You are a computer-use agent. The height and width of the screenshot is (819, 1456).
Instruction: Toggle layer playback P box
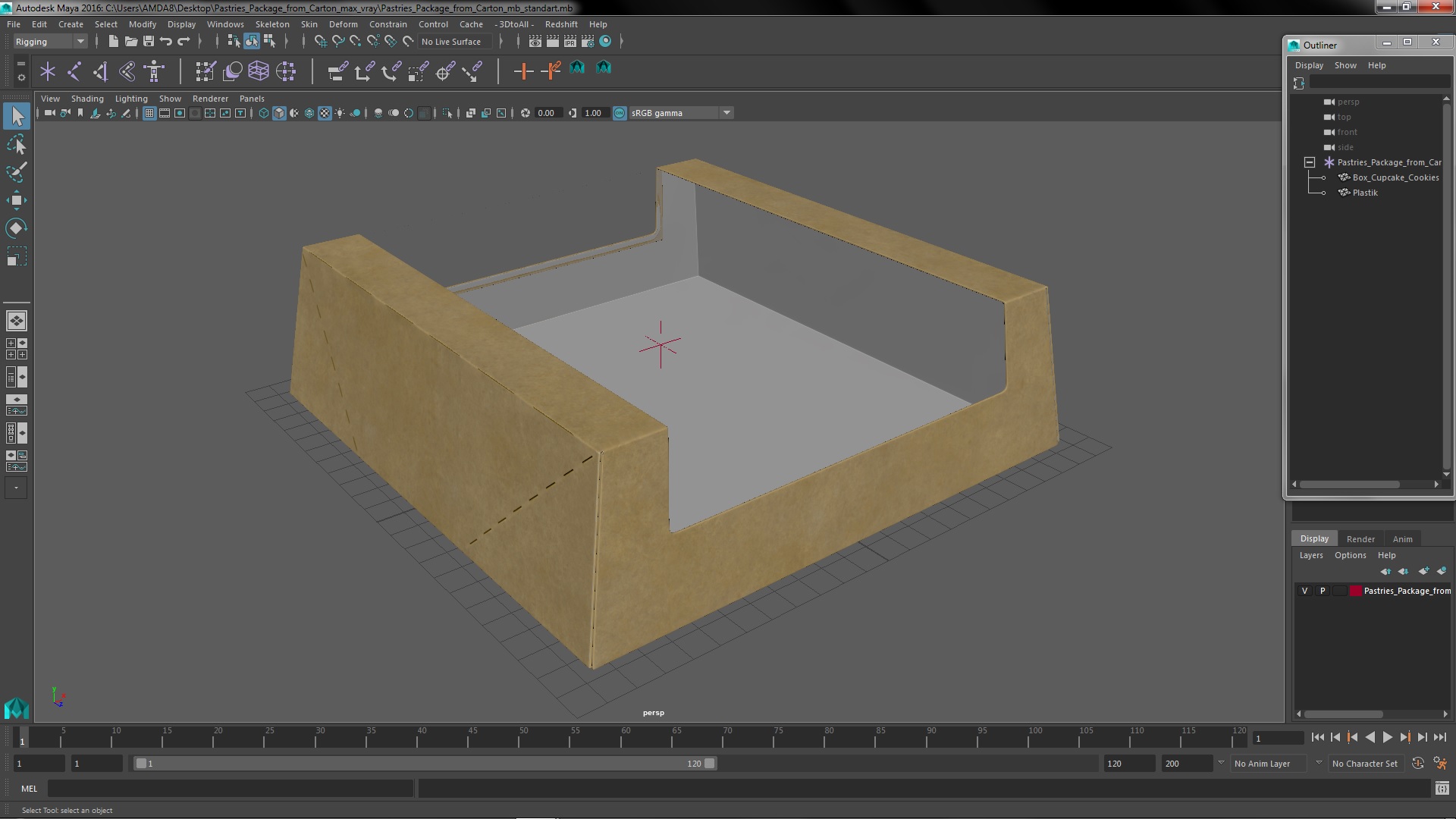click(1323, 591)
